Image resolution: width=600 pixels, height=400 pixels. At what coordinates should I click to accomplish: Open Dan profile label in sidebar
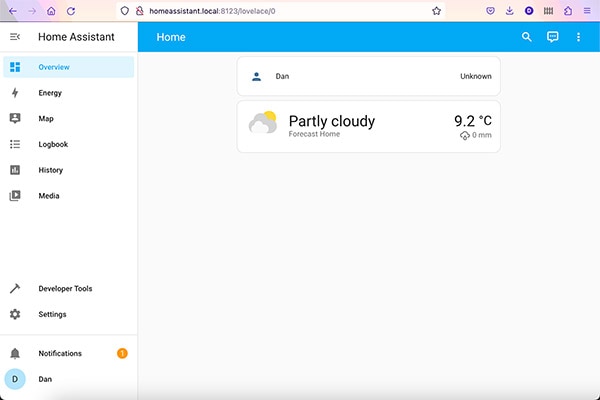coord(45,379)
